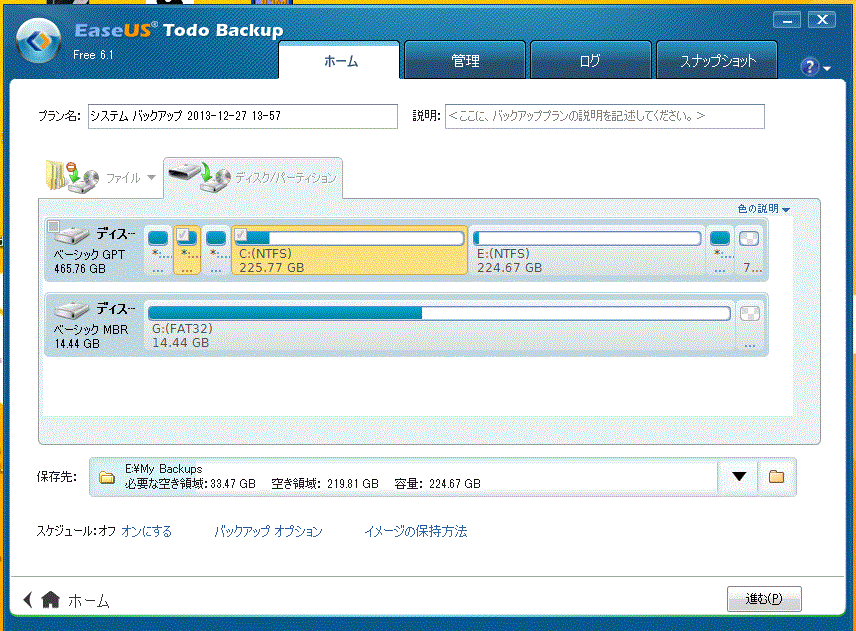Click the 224.67 GB size under E:(NTFS)

(x=509, y=267)
